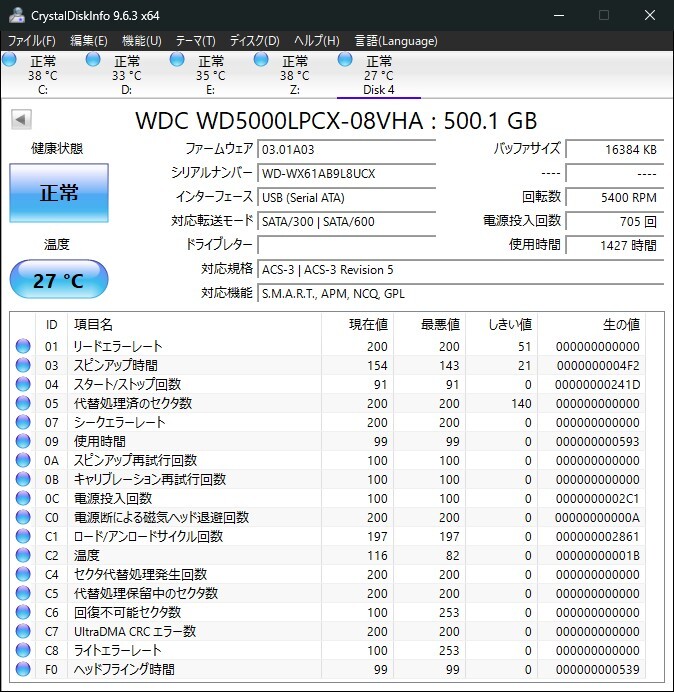
Task: Click the 最悪値 column header
Action: [429, 324]
